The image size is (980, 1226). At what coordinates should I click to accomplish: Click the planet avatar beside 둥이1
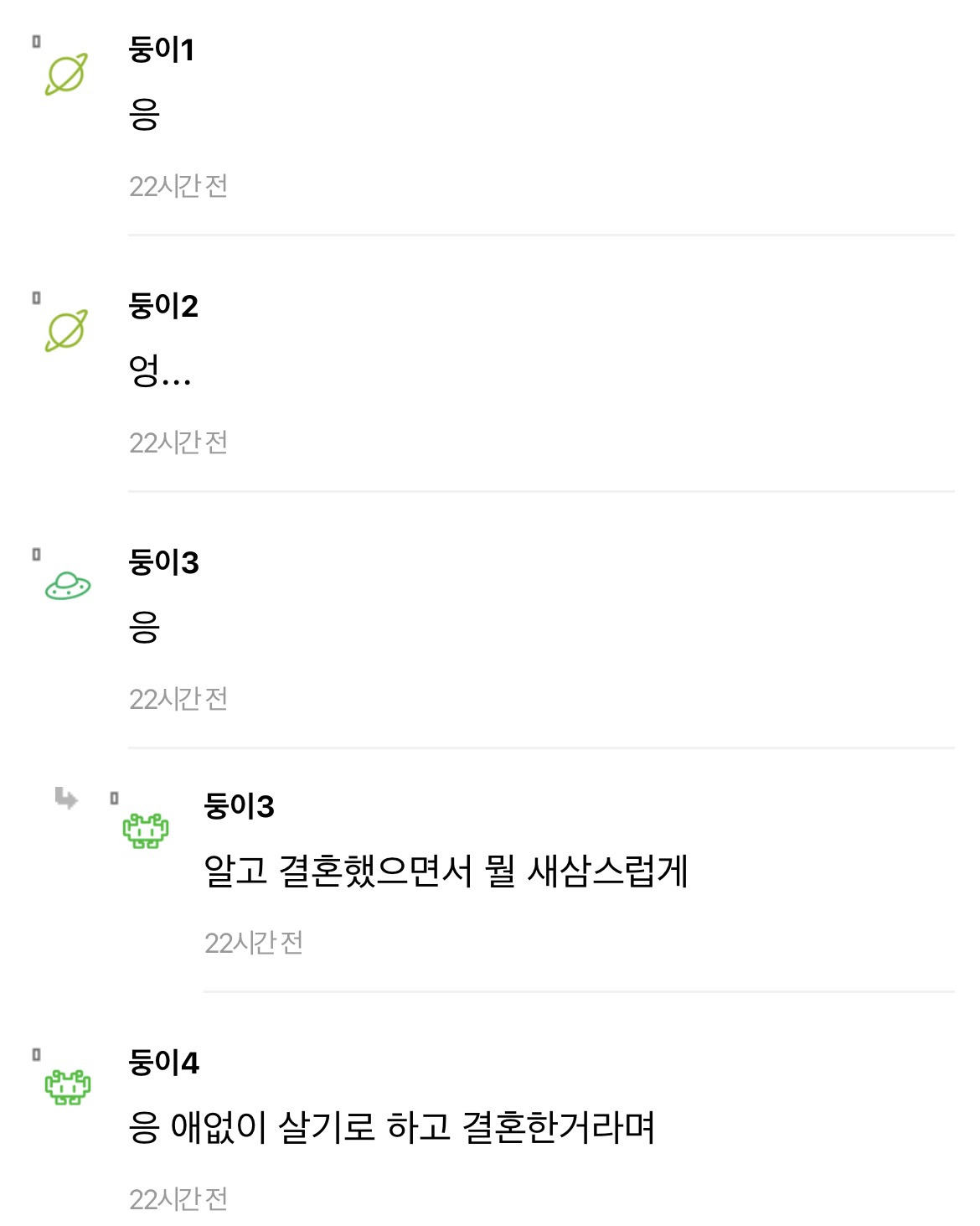click(x=66, y=75)
